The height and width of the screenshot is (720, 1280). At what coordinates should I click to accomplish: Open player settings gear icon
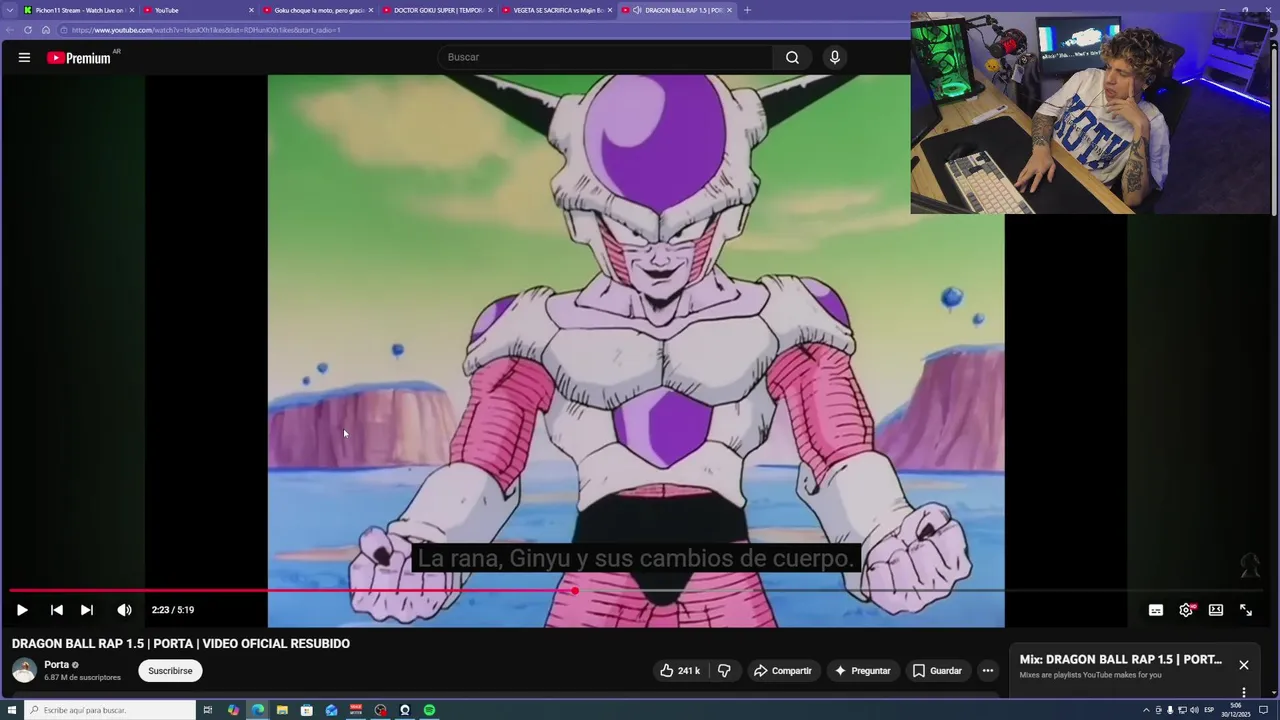[1186, 610]
